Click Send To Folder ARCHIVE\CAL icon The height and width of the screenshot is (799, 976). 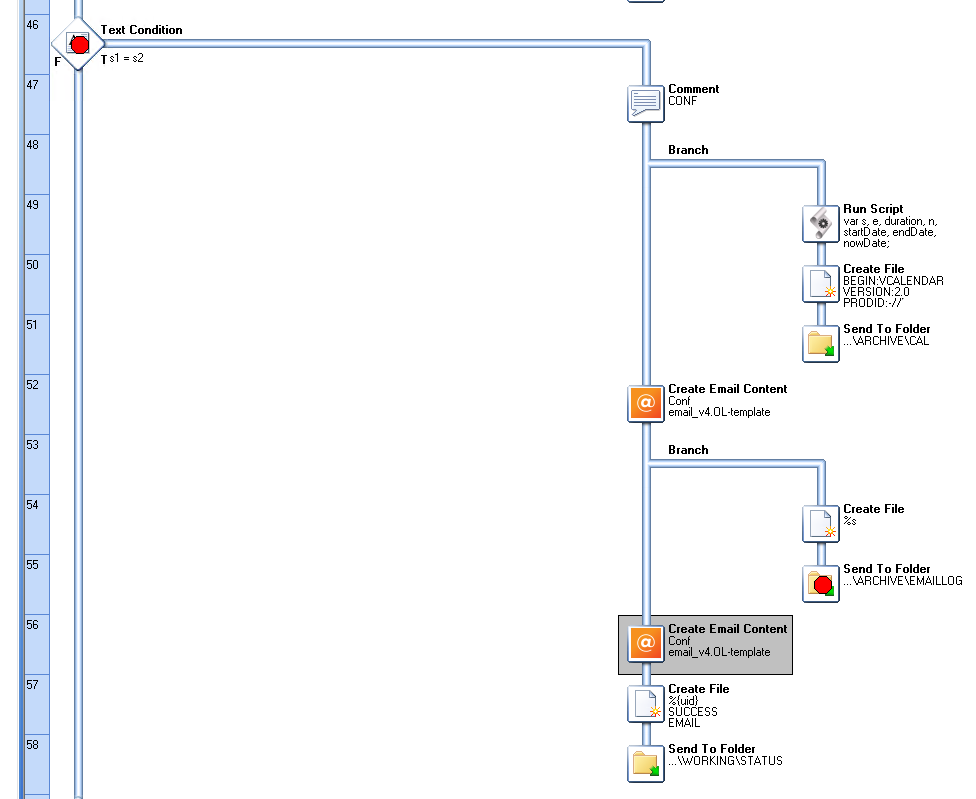coord(820,343)
